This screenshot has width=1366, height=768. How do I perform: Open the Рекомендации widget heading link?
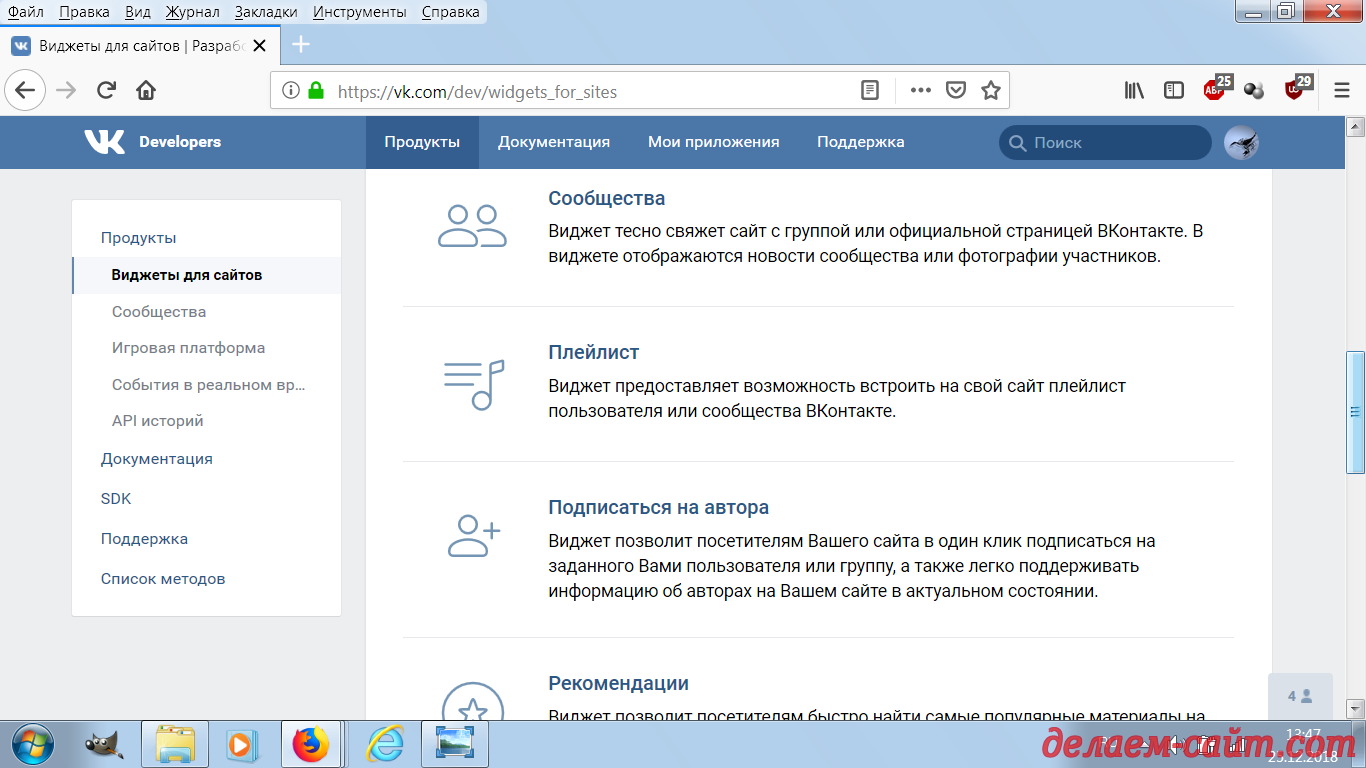pyautogui.click(x=618, y=683)
